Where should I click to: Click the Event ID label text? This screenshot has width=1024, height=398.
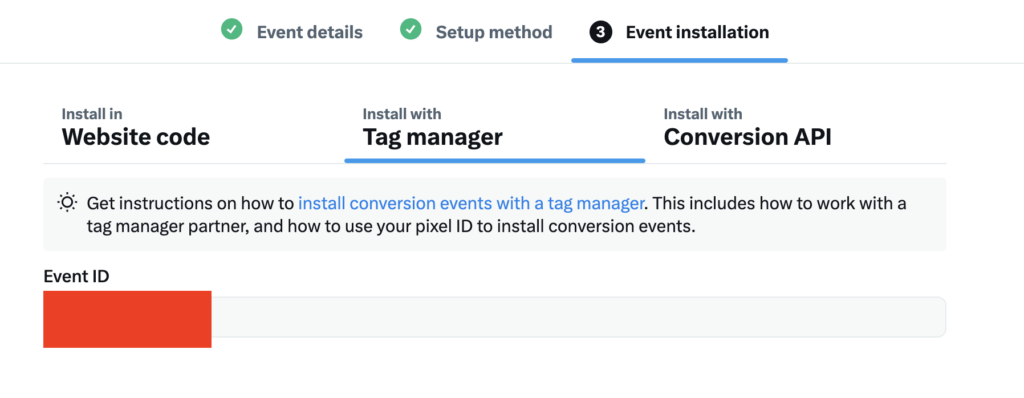point(76,276)
